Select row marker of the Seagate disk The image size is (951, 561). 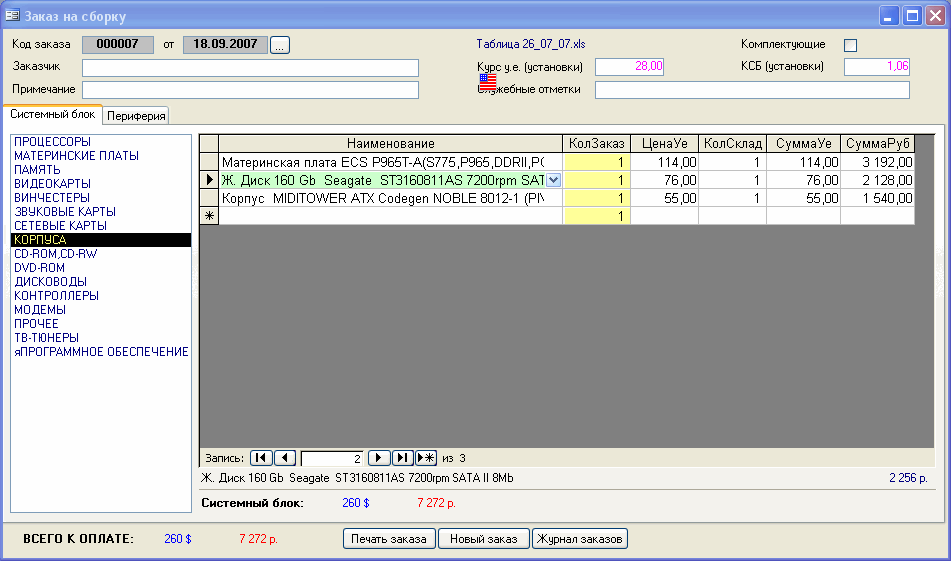[x=209, y=180]
